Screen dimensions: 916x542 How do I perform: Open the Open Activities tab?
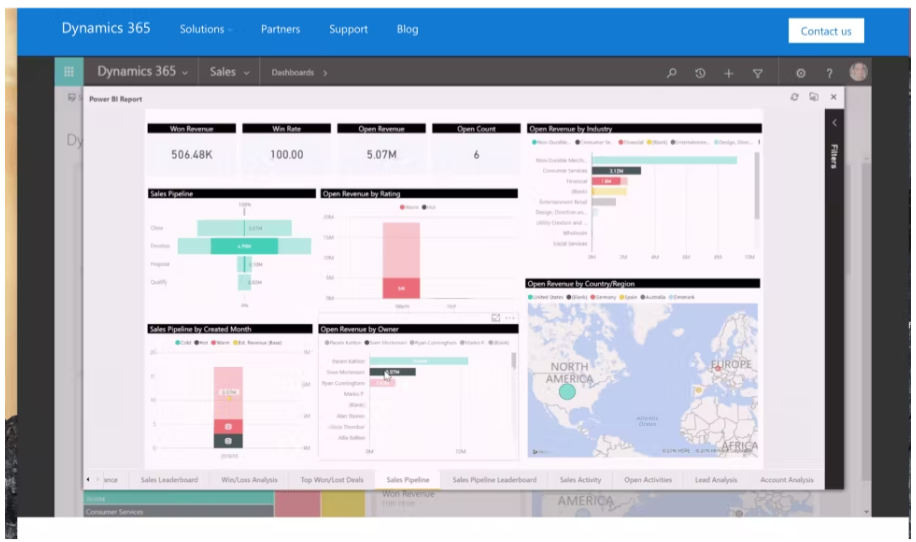[648, 480]
